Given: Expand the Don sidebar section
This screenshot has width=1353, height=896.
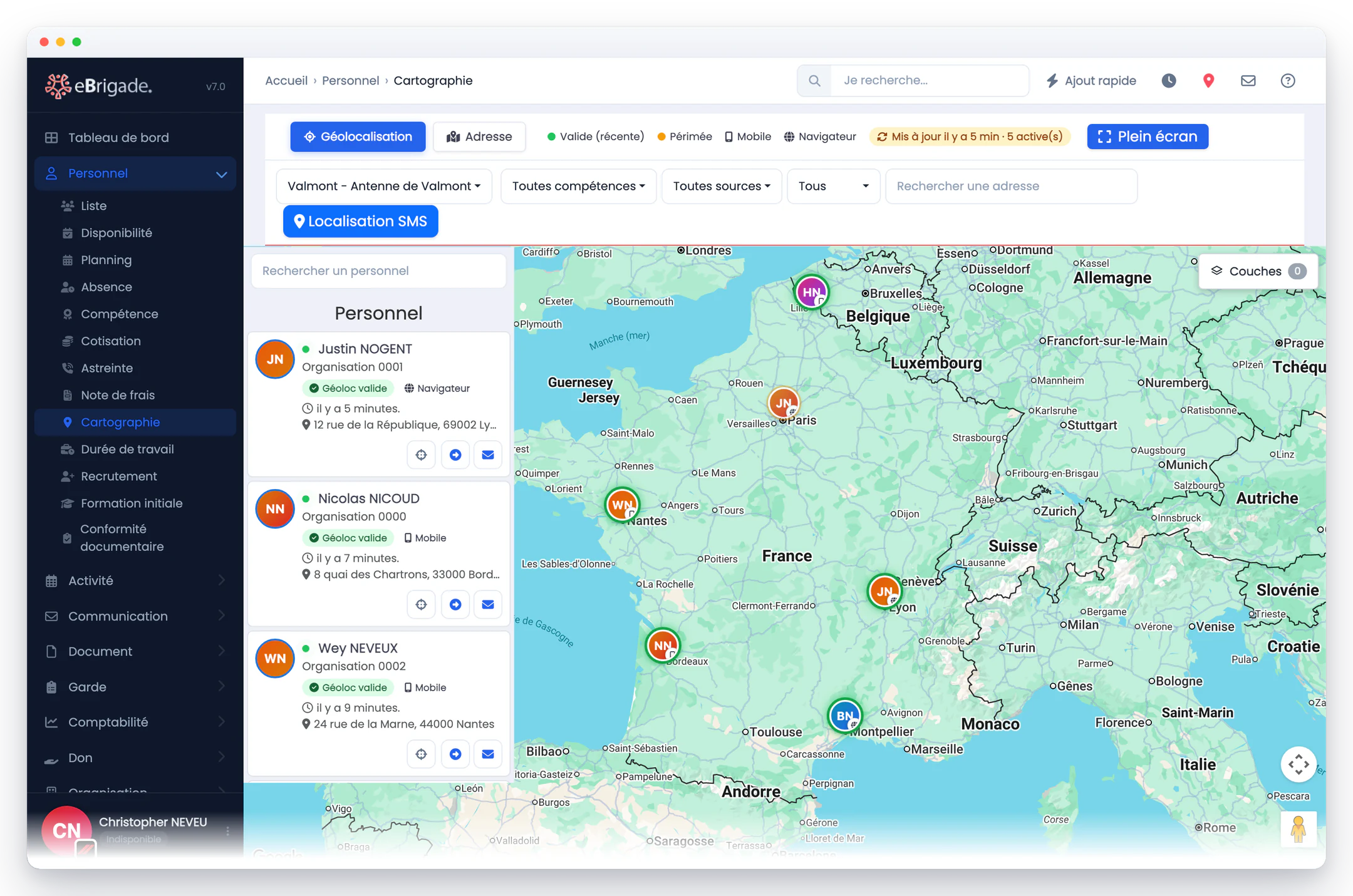Looking at the screenshot, I should 135,758.
